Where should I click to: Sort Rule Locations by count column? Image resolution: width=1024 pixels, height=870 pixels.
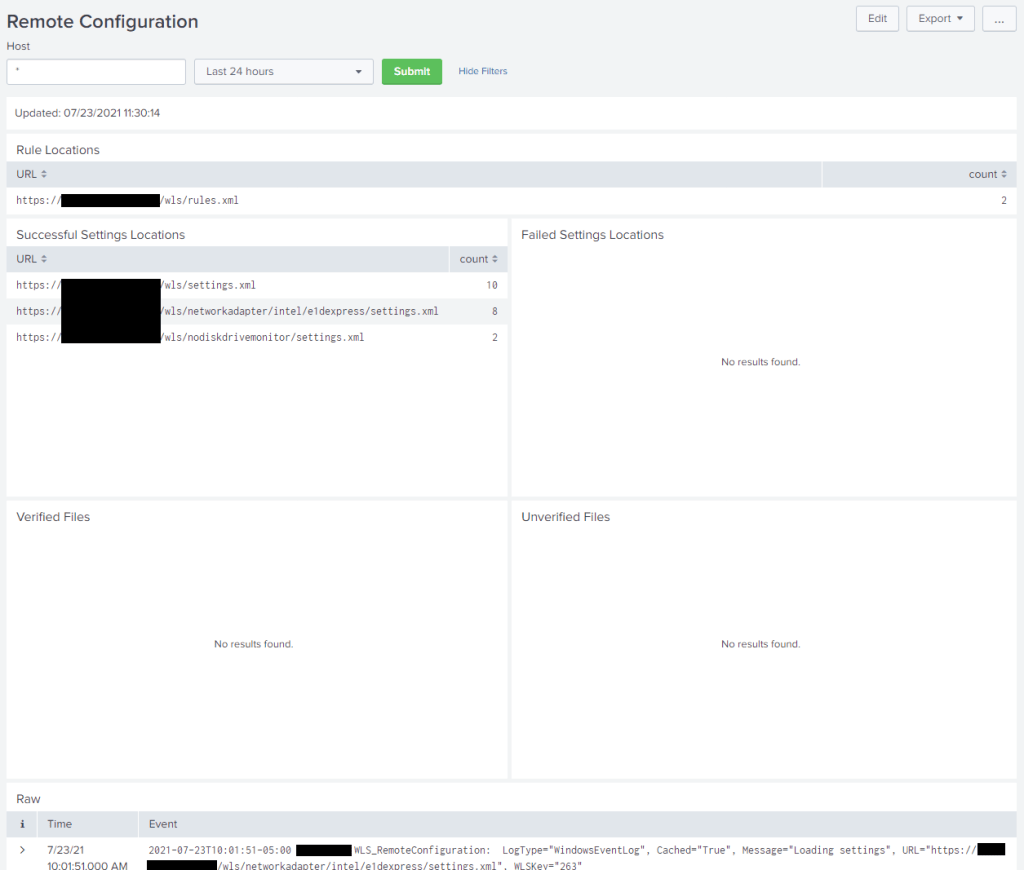click(987, 175)
